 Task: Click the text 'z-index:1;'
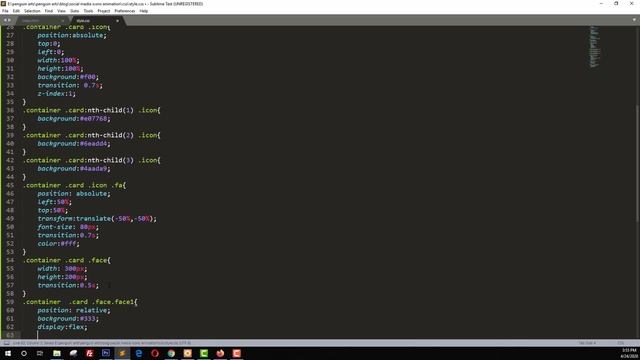point(57,94)
